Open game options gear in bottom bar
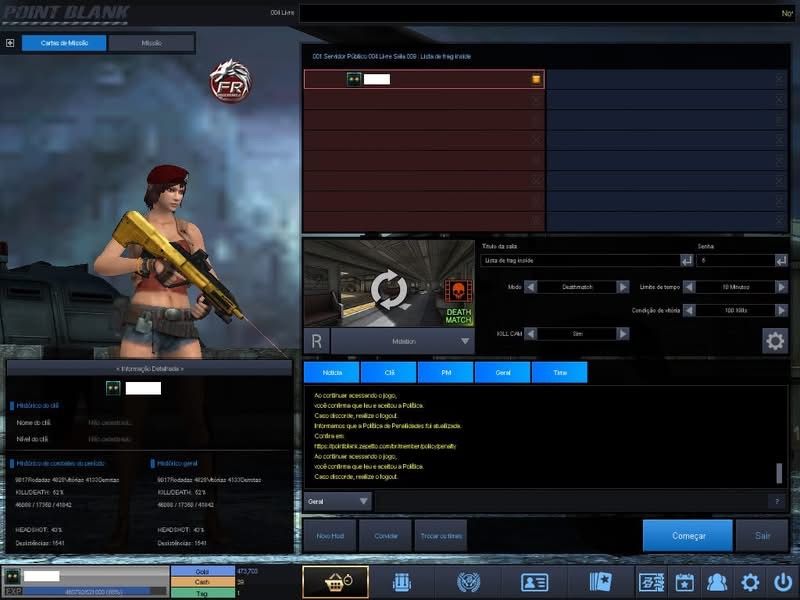 750,582
